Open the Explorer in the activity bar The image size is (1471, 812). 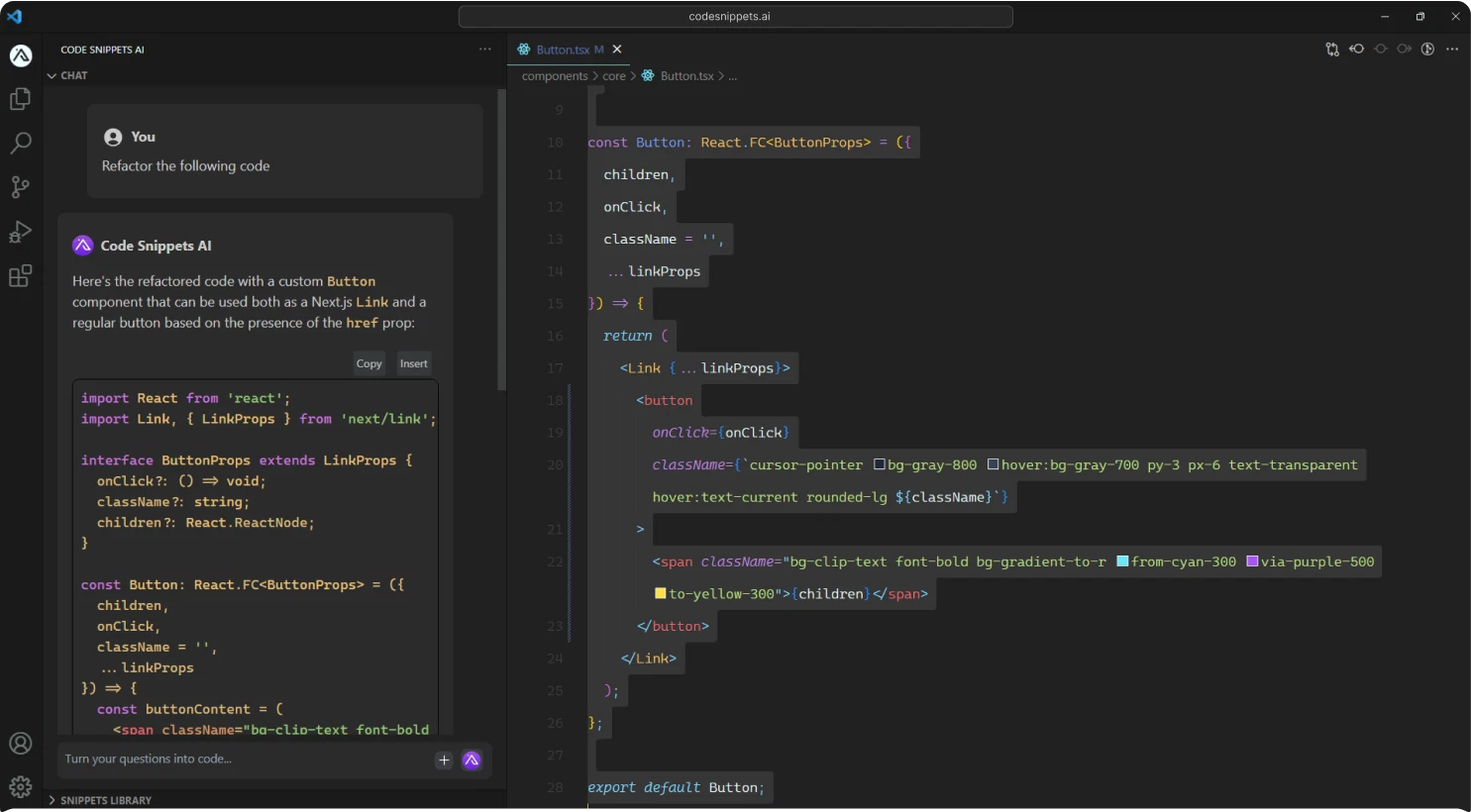tap(21, 98)
